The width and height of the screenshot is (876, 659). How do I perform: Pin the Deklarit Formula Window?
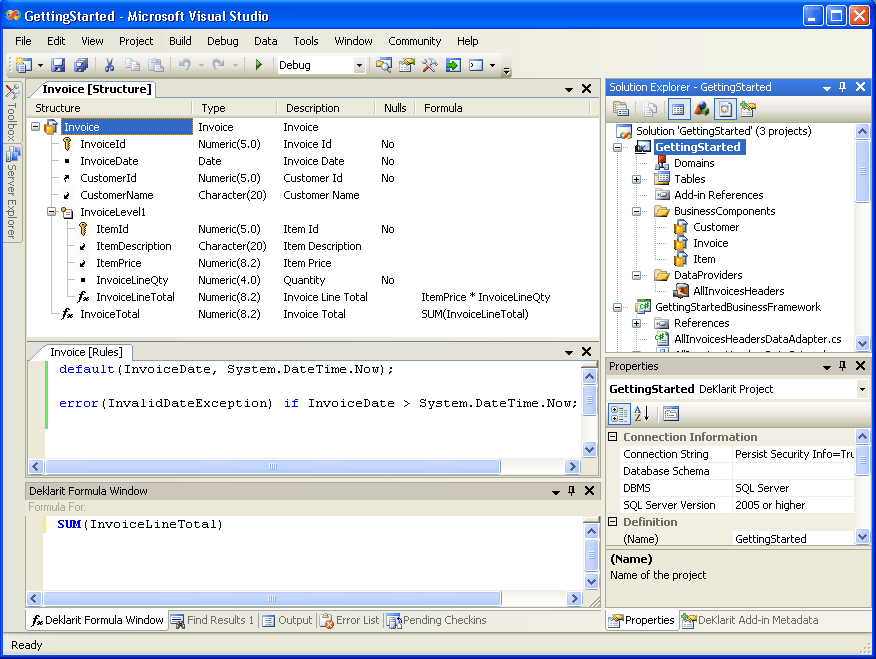571,491
